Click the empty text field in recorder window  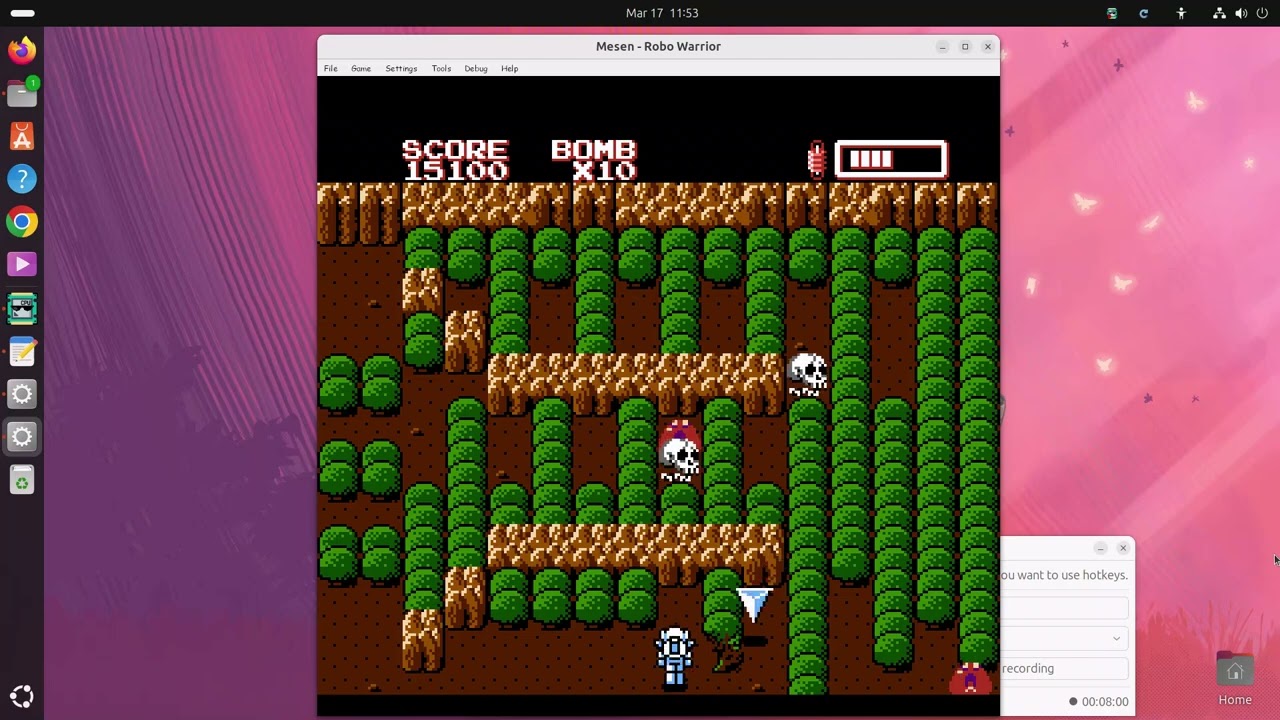[1066, 608]
